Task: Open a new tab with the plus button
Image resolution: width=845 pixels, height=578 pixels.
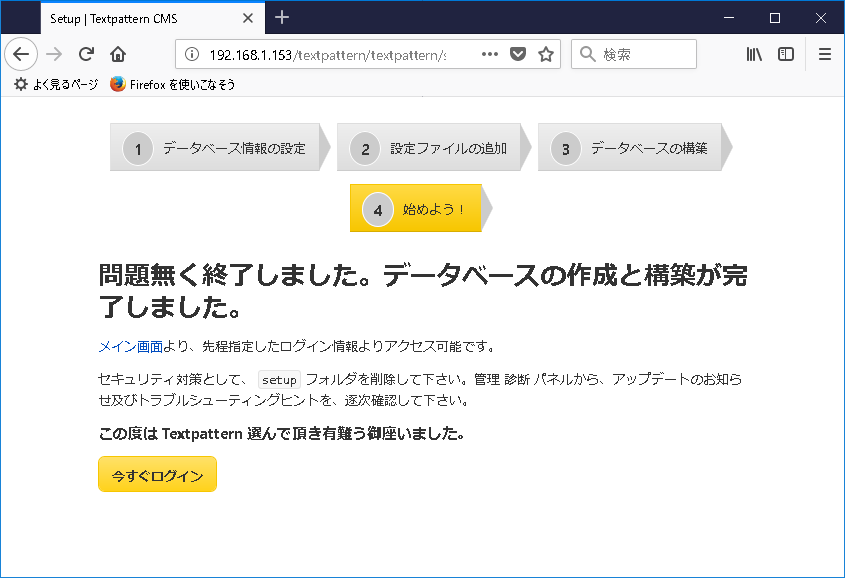Action: tap(283, 17)
